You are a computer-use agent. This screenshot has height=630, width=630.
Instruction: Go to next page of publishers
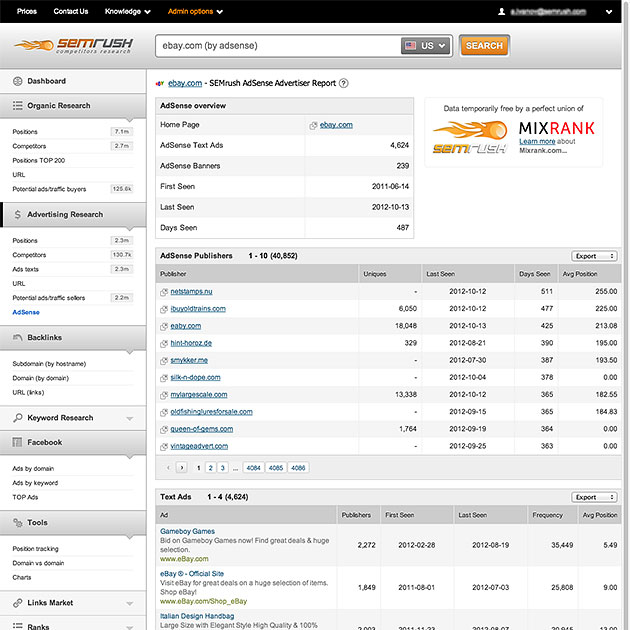pos(182,468)
